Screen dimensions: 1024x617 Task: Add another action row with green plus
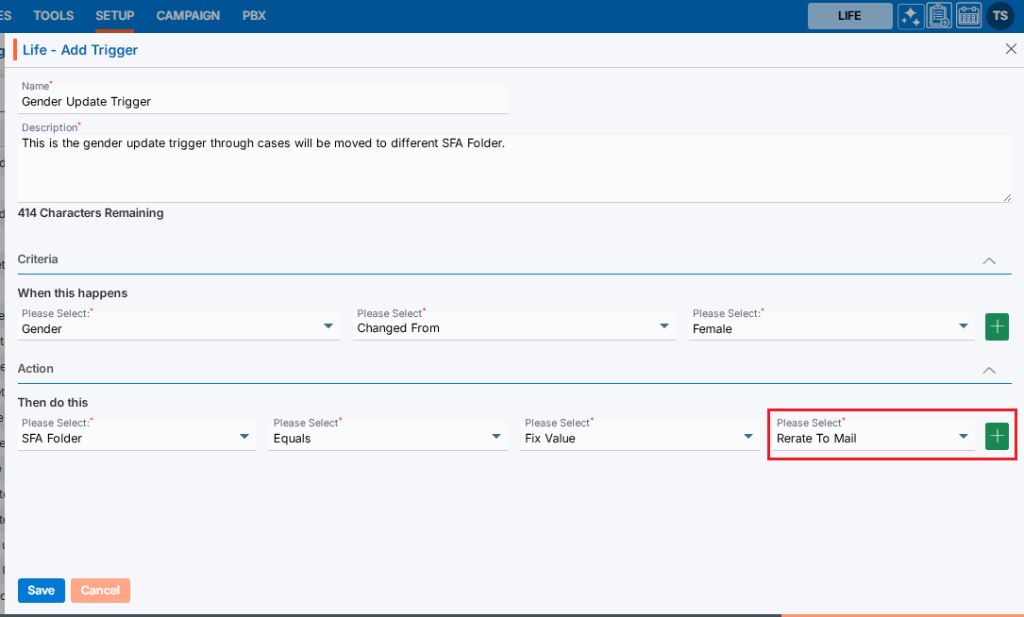pos(997,436)
